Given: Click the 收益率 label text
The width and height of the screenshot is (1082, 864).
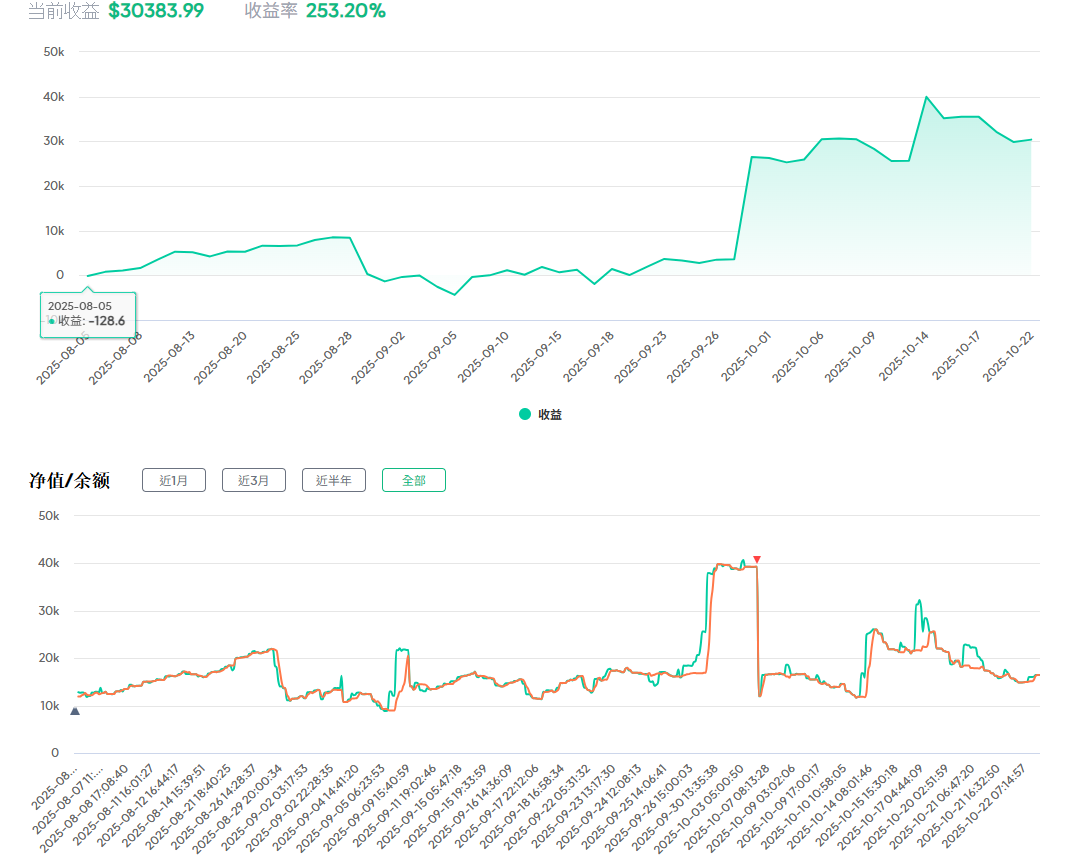Looking at the screenshot, I should [271, 11].
